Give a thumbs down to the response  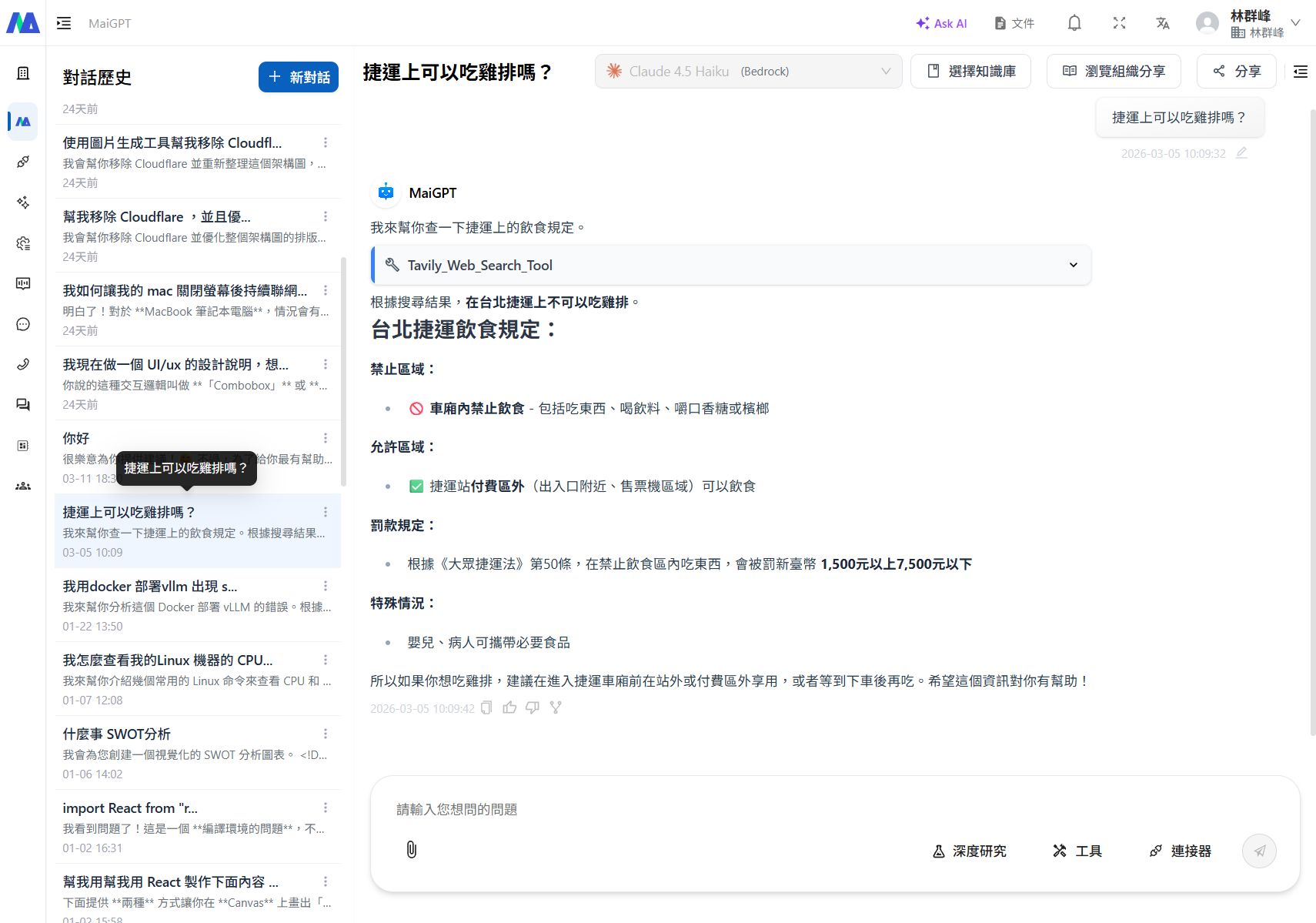point(532,707)
